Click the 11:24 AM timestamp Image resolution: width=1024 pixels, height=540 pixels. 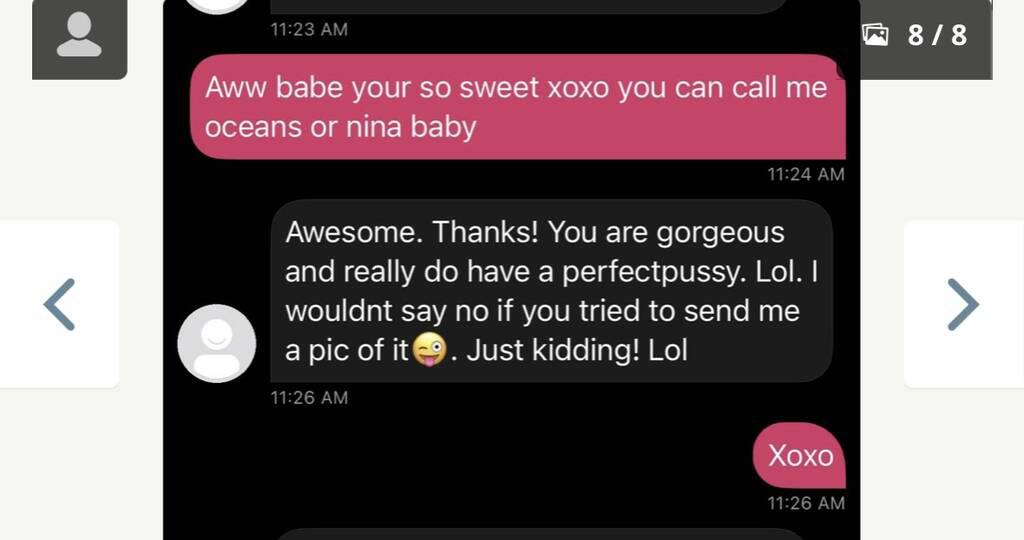pyautogui.click(x=805, y=174)
